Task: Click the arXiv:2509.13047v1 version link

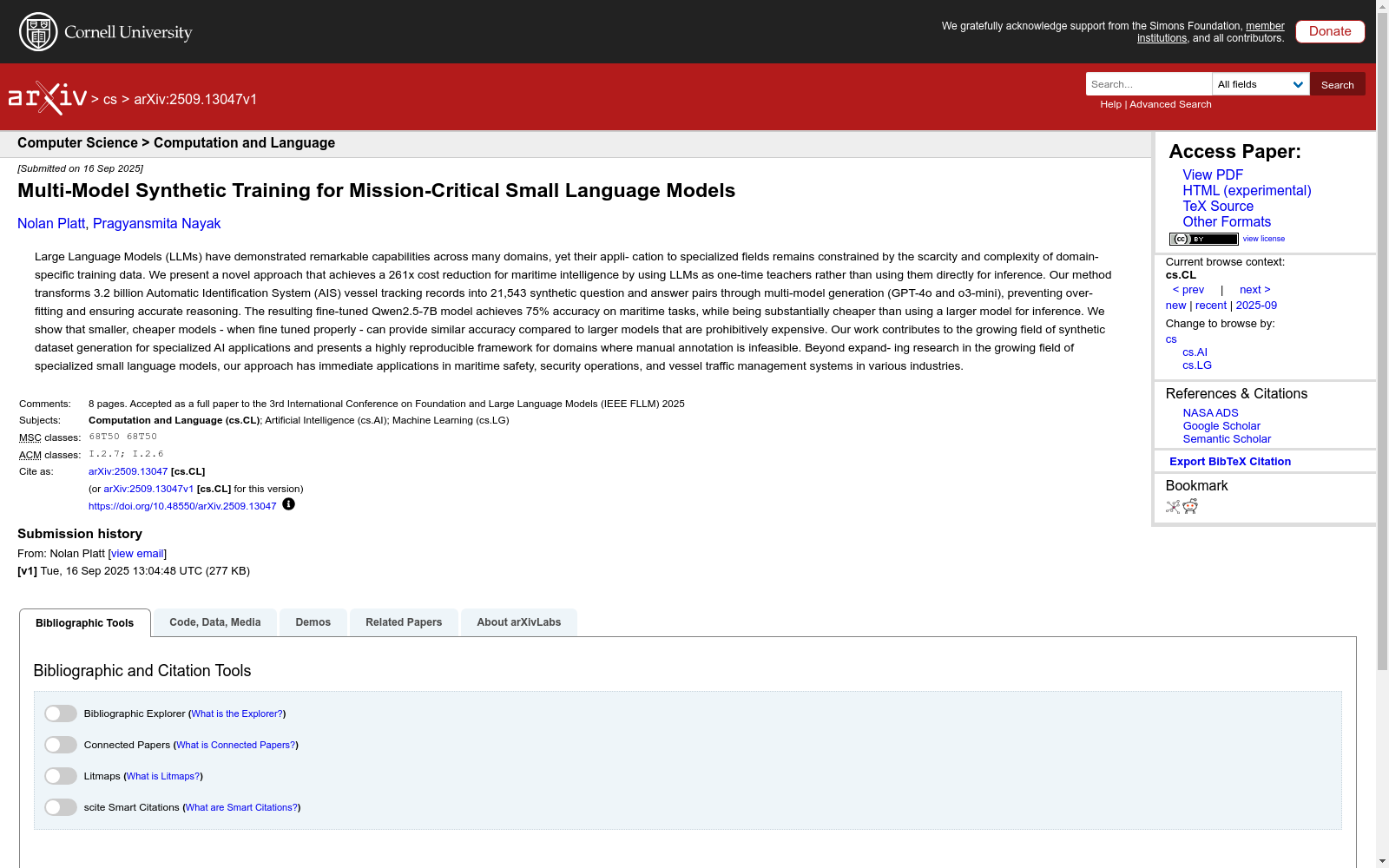Action: click(x=148, y=490)
